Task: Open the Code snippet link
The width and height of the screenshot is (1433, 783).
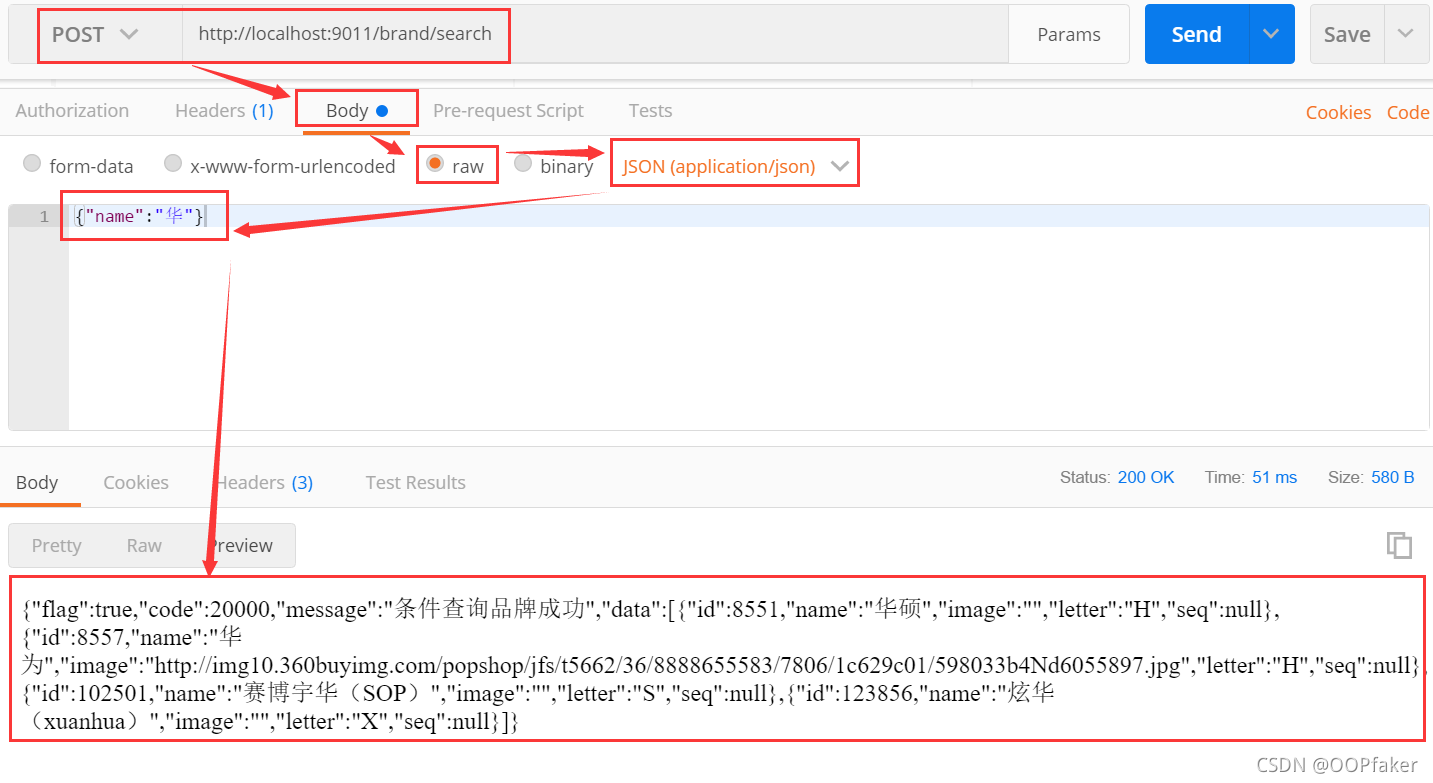Action: pyautogui.click(x=1407, y=113)
